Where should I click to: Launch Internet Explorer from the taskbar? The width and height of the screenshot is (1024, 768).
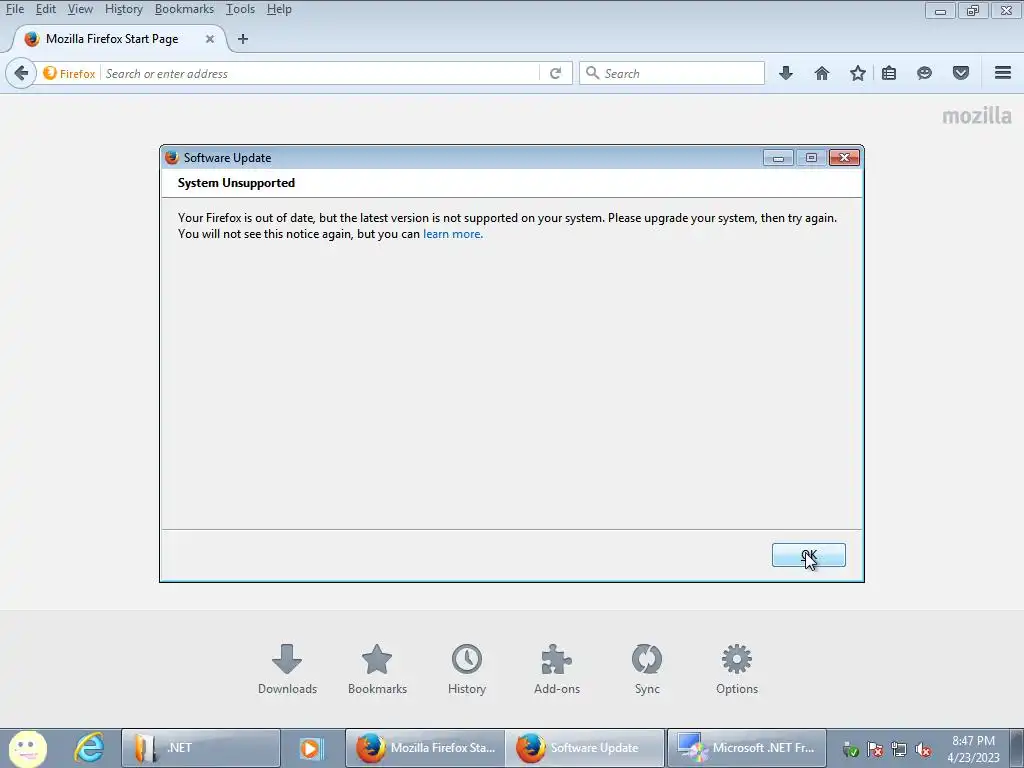89,748
